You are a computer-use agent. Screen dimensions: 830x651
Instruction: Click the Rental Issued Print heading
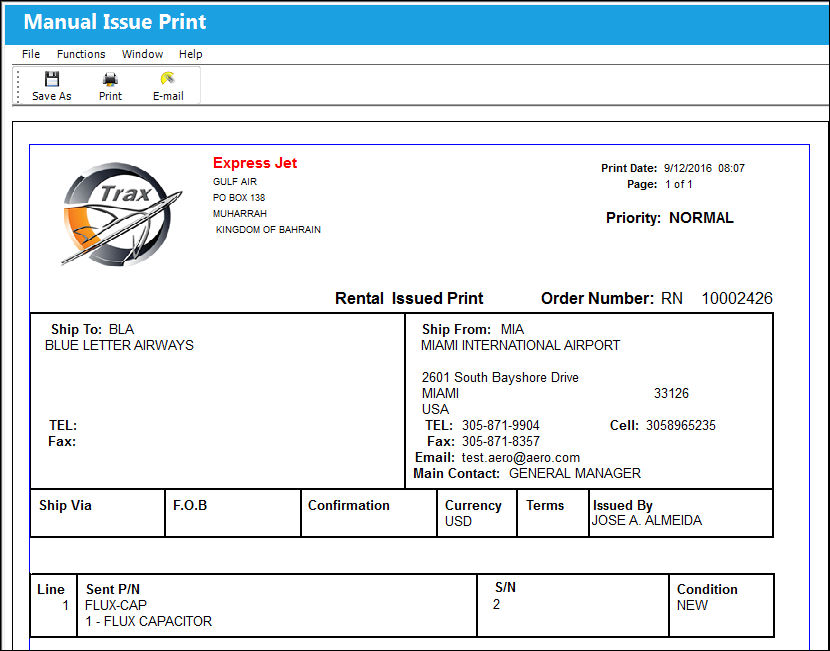point(409,299)
